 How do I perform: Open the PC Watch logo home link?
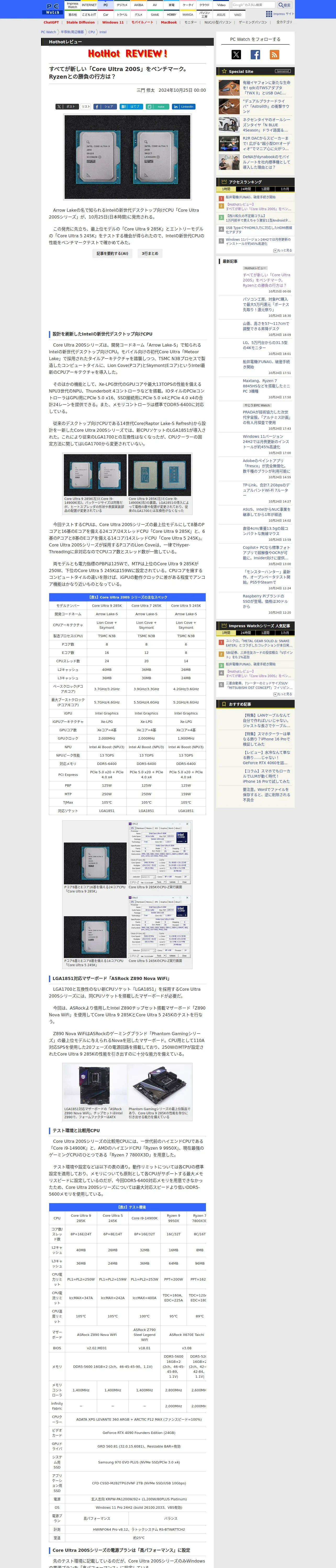(x=52, y=9)
